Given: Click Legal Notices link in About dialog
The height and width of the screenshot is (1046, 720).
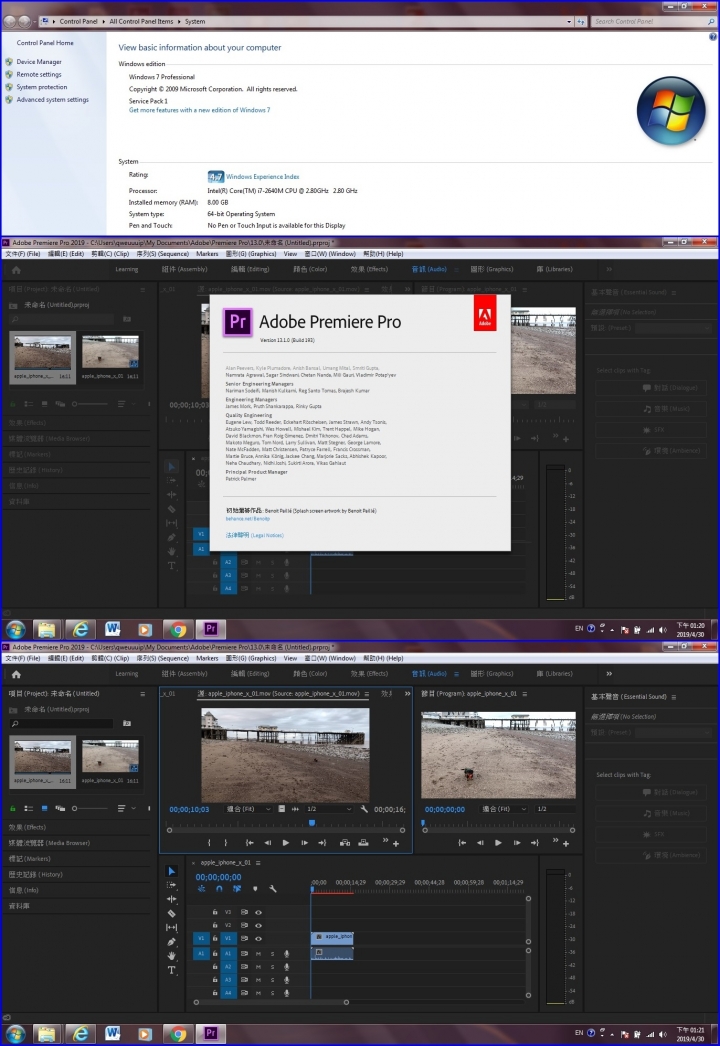Looking at the screenshot, I should [x=254, y=535].
